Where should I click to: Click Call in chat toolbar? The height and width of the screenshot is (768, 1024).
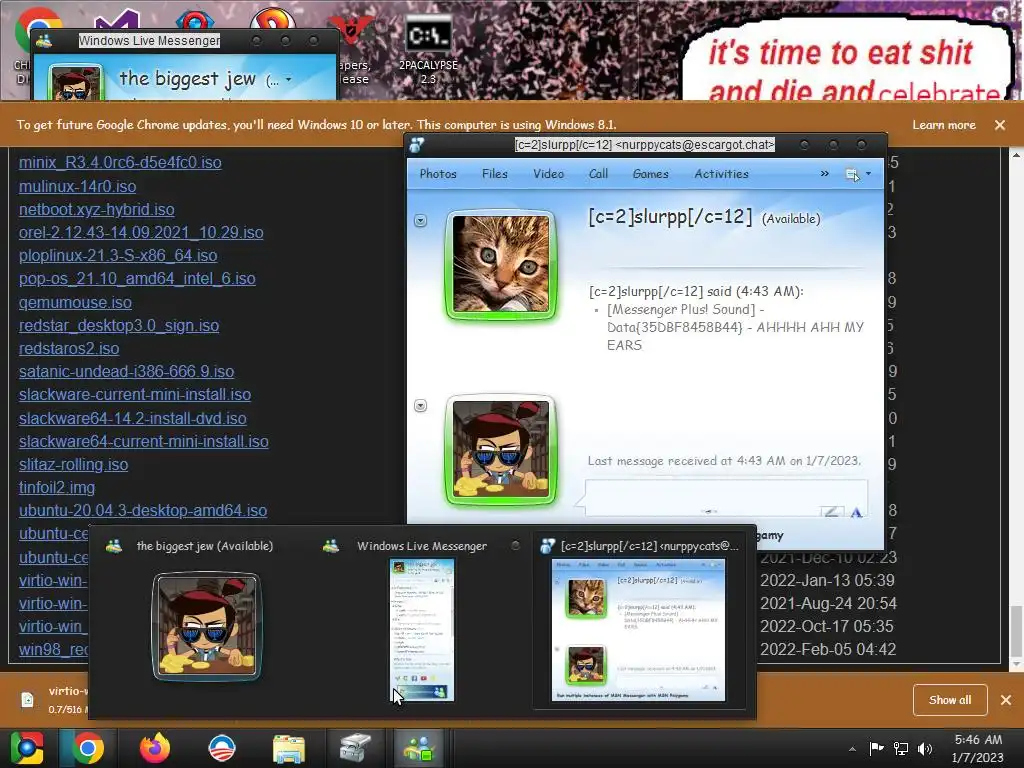[x=598, y=174]
